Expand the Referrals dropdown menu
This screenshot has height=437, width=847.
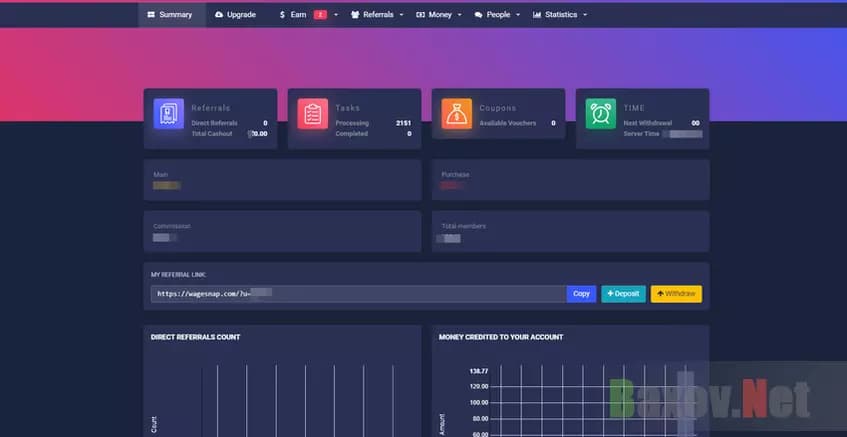click(x=378, y=15)
